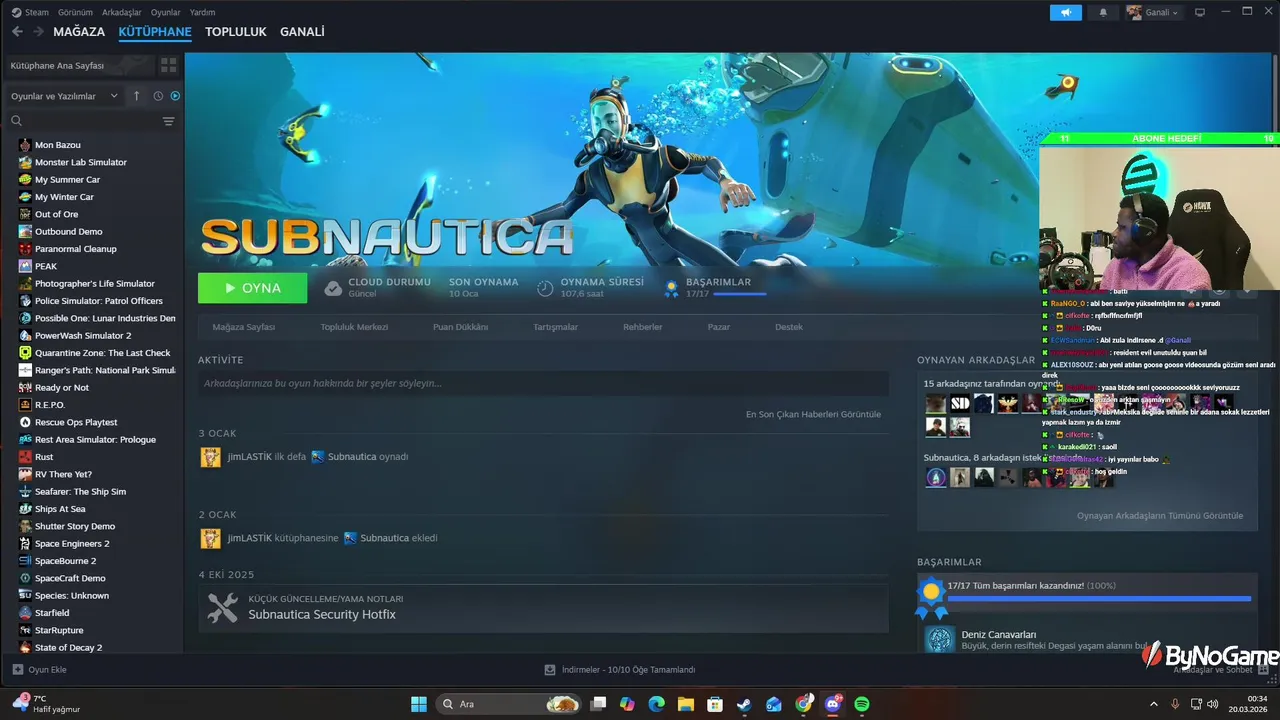This screenshot has height=720, width=1280.
Task: Open the Arkadaşlar menu
Action: [x=122, y=12]
